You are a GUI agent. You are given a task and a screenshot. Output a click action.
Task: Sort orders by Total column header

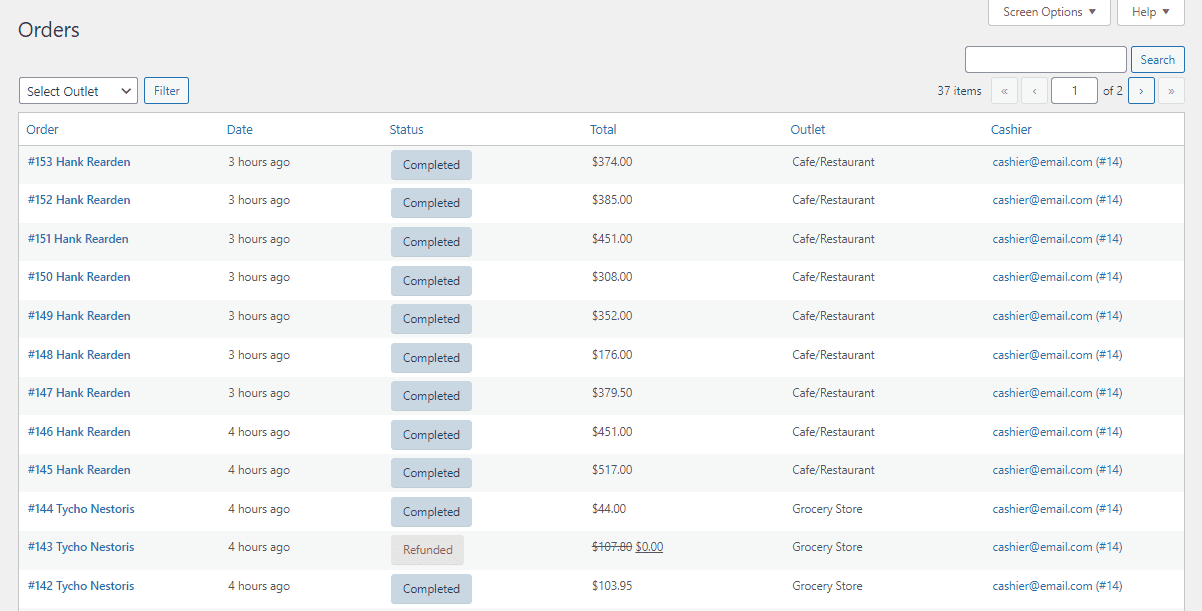(603, 130)
